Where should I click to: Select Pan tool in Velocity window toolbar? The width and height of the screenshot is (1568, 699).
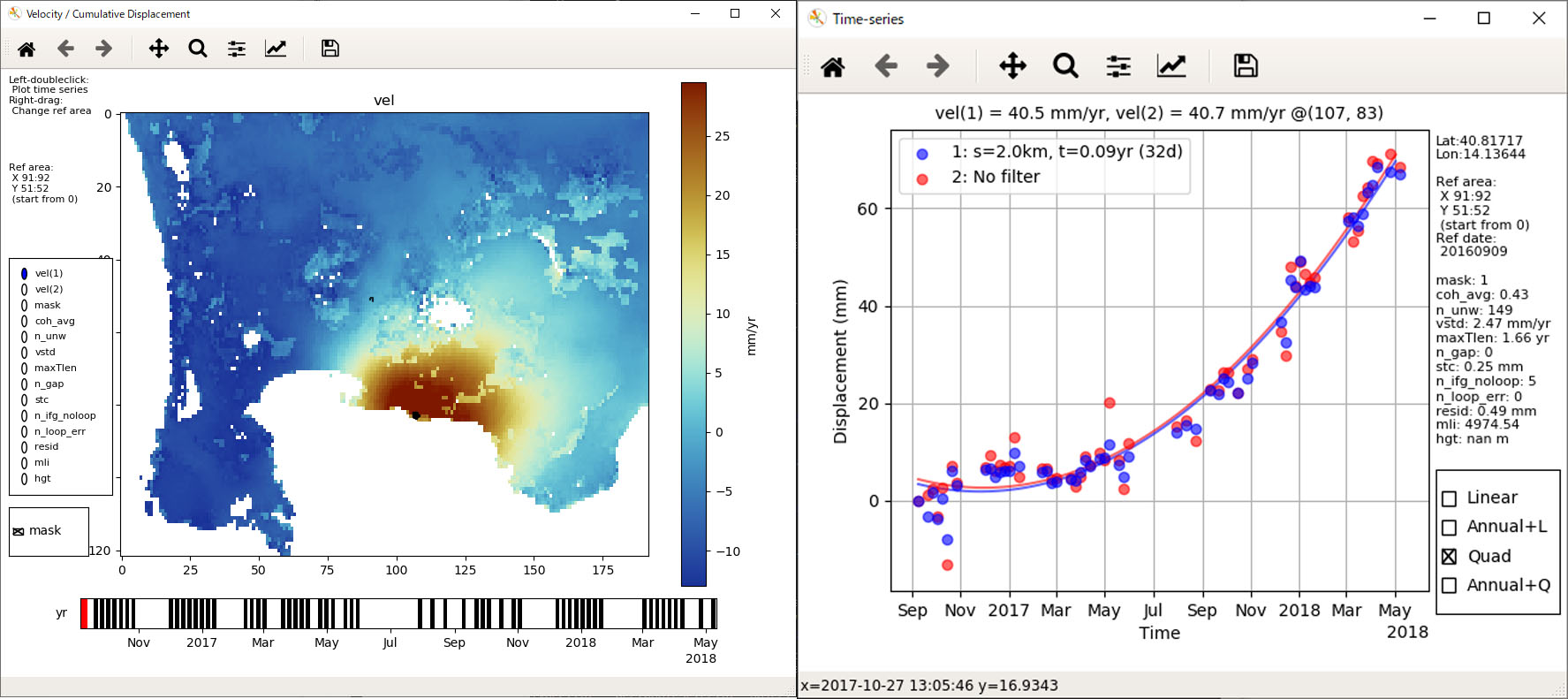[159, 49]
